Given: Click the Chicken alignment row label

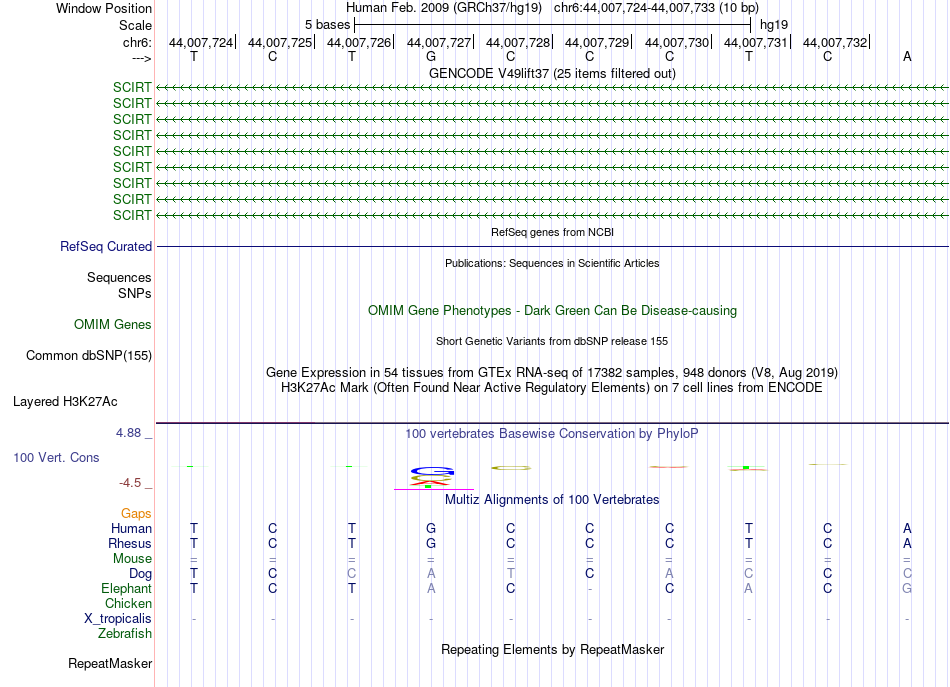Looking at the screenshot, I should (x=128, y=603).
